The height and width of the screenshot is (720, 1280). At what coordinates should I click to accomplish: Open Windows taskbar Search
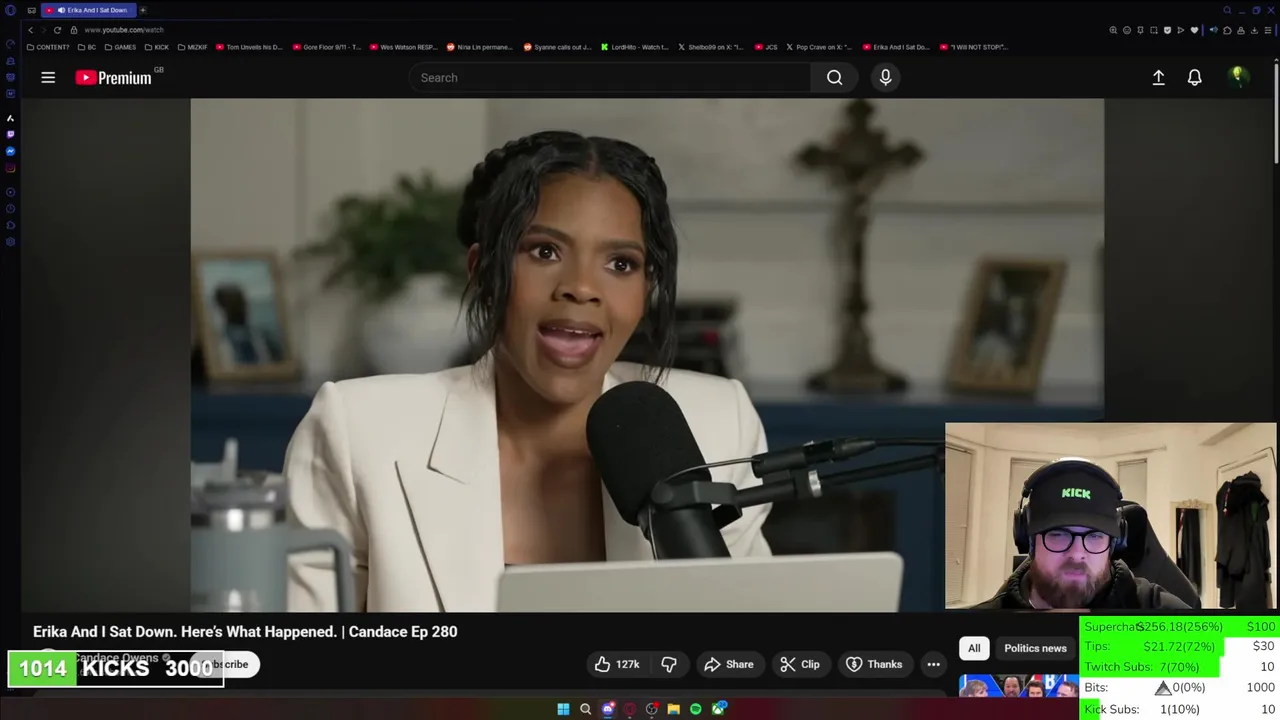coord(585,709)
